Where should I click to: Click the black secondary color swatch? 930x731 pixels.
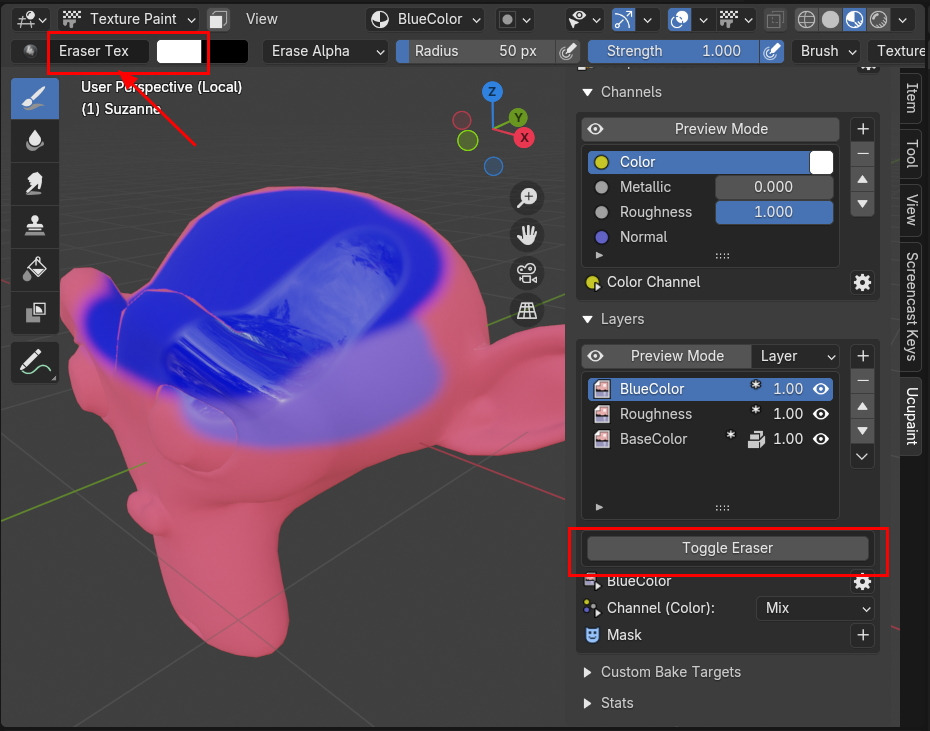225,52
